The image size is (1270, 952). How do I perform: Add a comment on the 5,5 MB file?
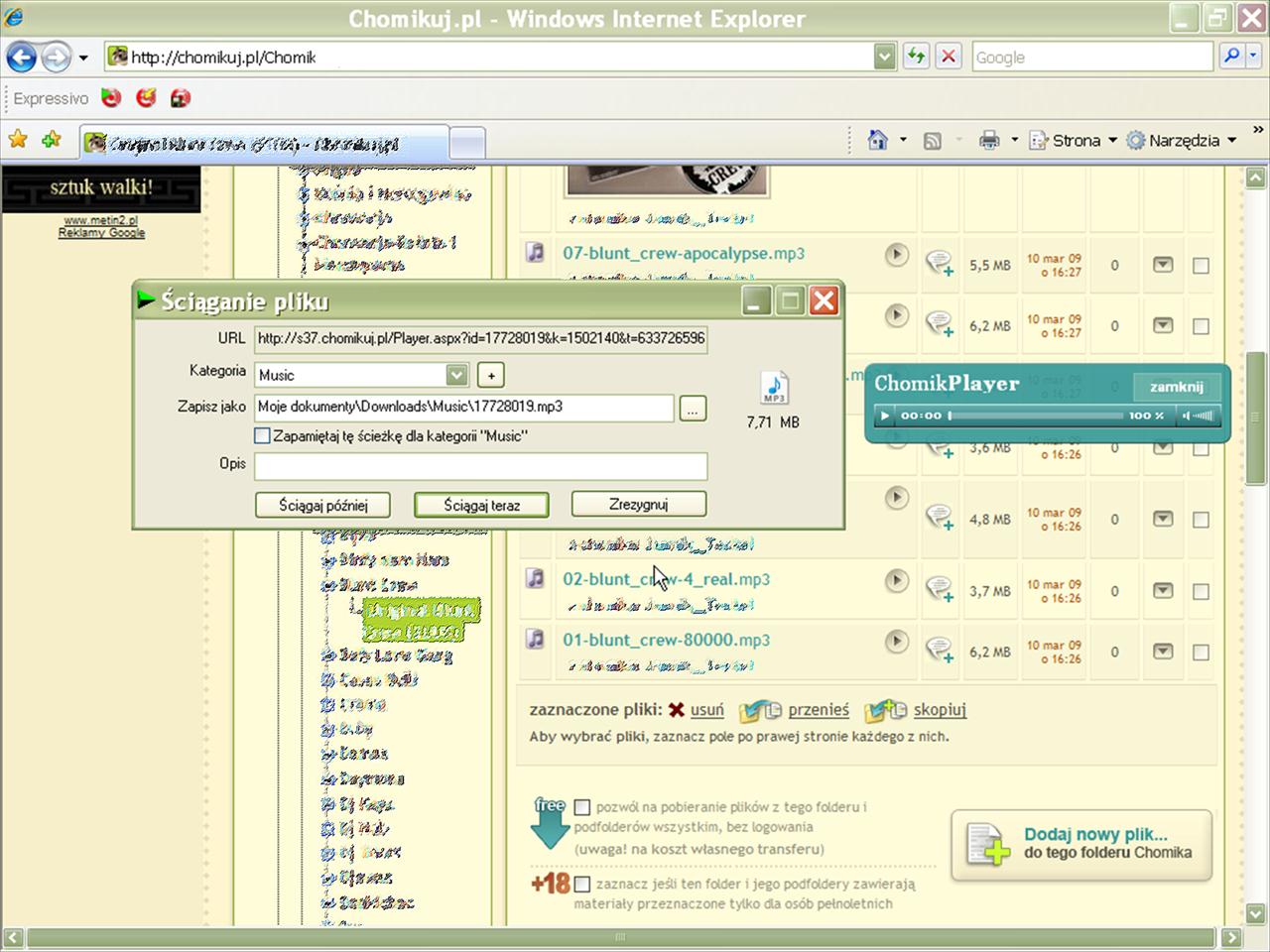(939, 264)
